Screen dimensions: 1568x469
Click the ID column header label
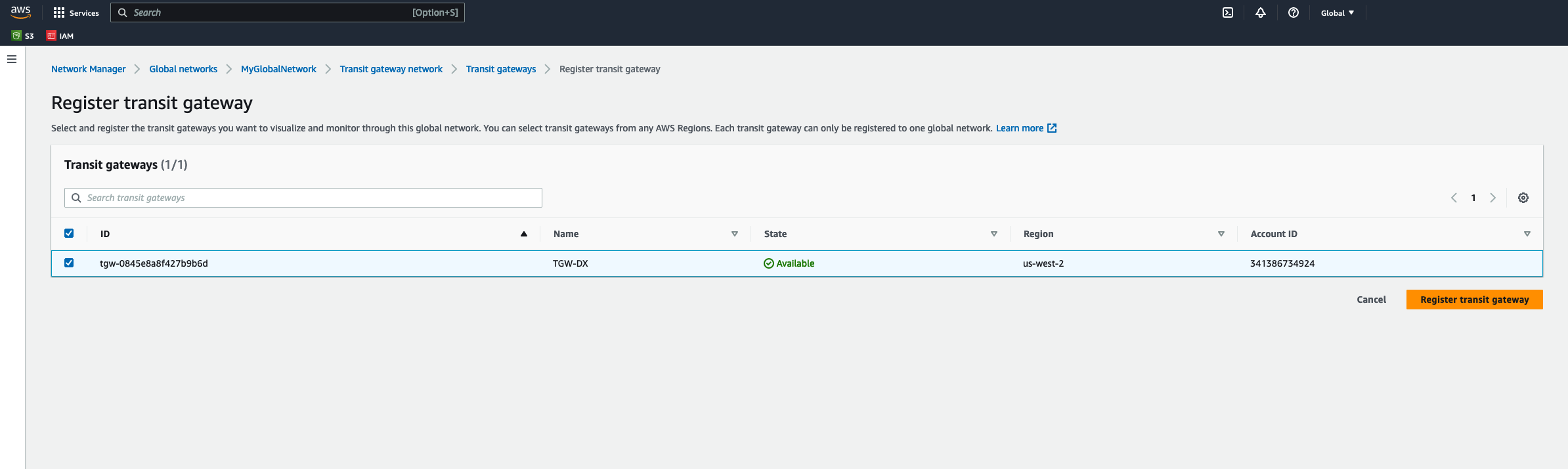(105, 234)
